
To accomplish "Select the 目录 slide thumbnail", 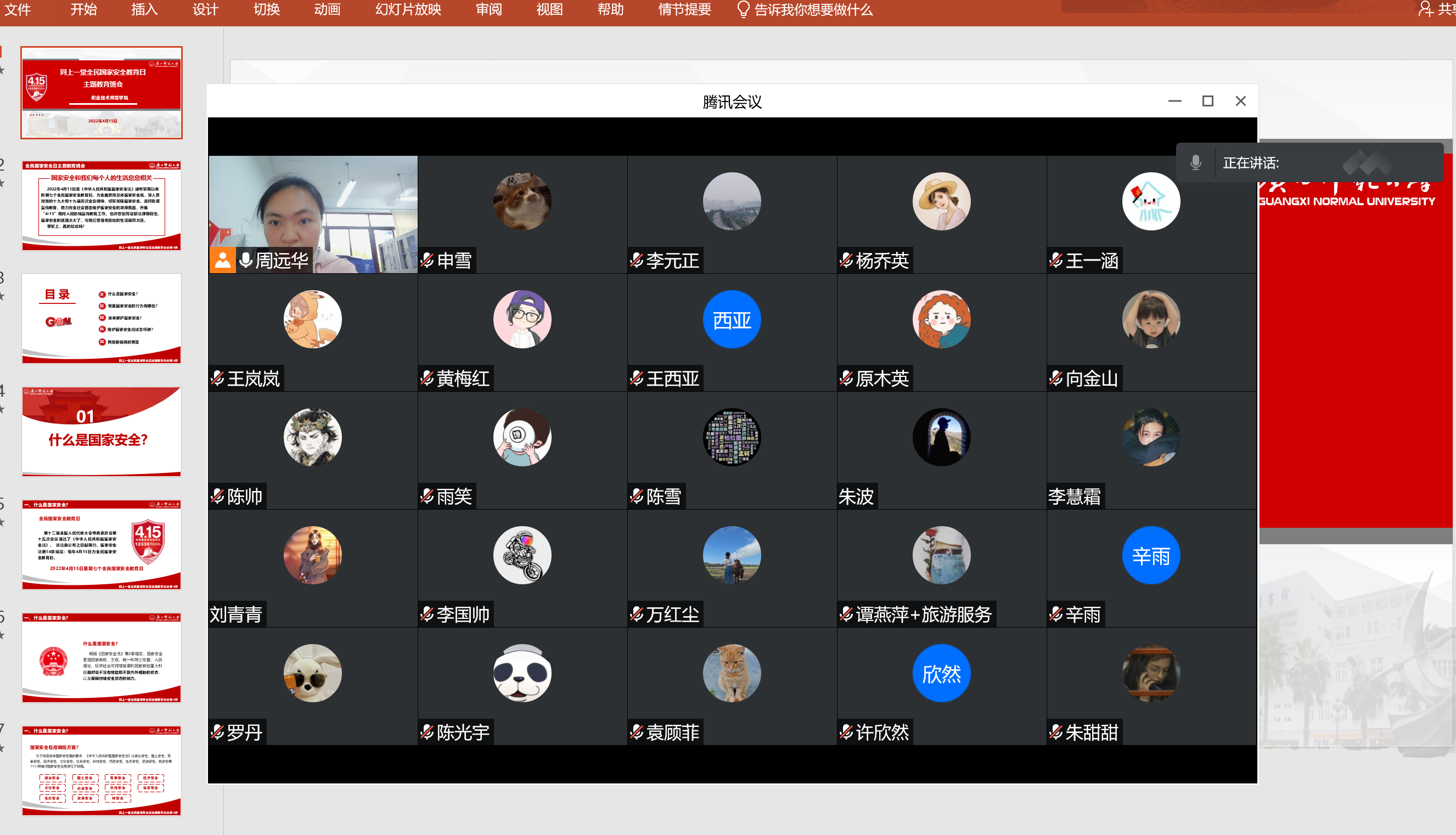I will click(x=102, y=318).
